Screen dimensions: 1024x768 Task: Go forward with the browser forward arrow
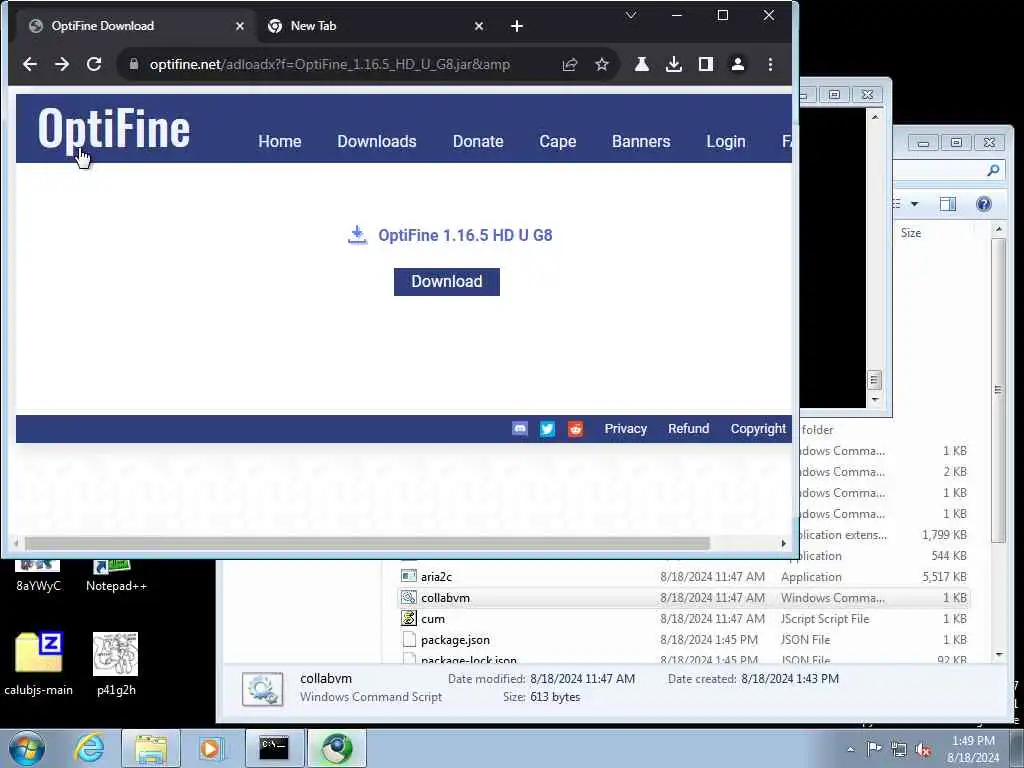(x=62, y=64)
